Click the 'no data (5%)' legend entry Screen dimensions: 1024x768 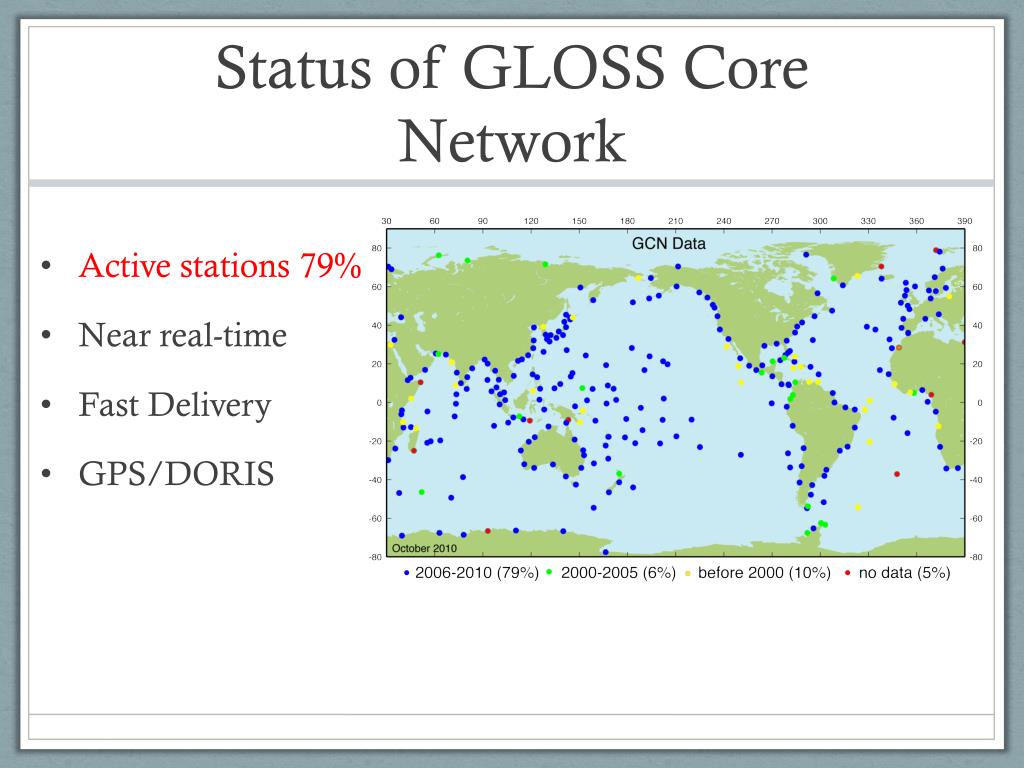[904, 573]
